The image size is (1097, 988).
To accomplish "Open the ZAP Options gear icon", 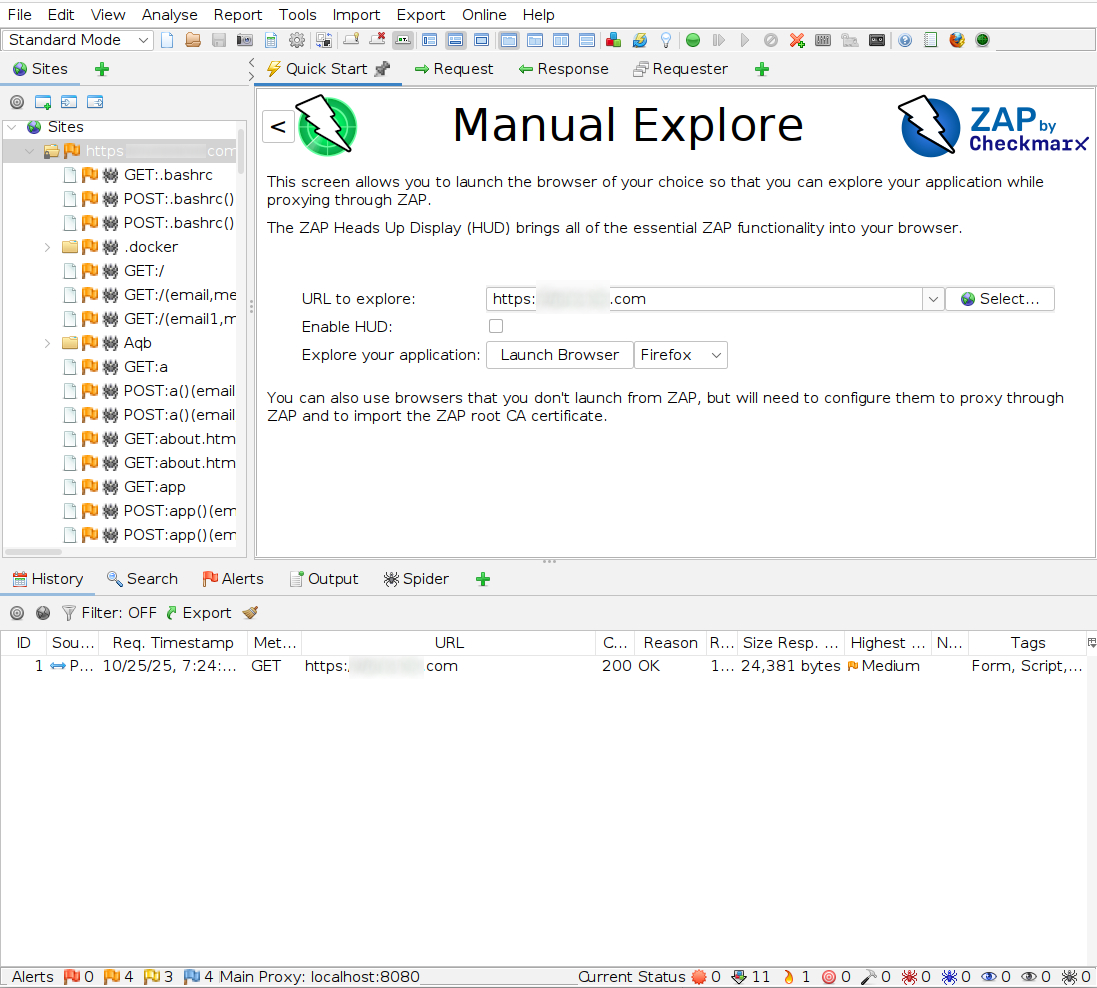I will pos(297,40).
